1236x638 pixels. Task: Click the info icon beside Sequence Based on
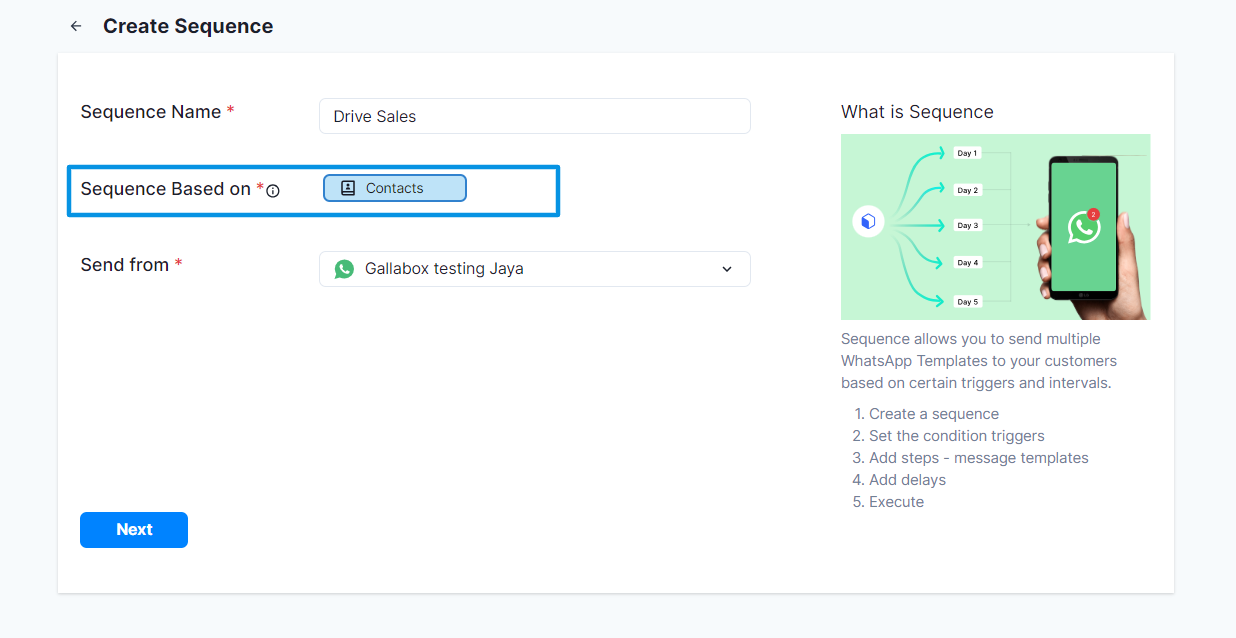(x=273, y=190)
